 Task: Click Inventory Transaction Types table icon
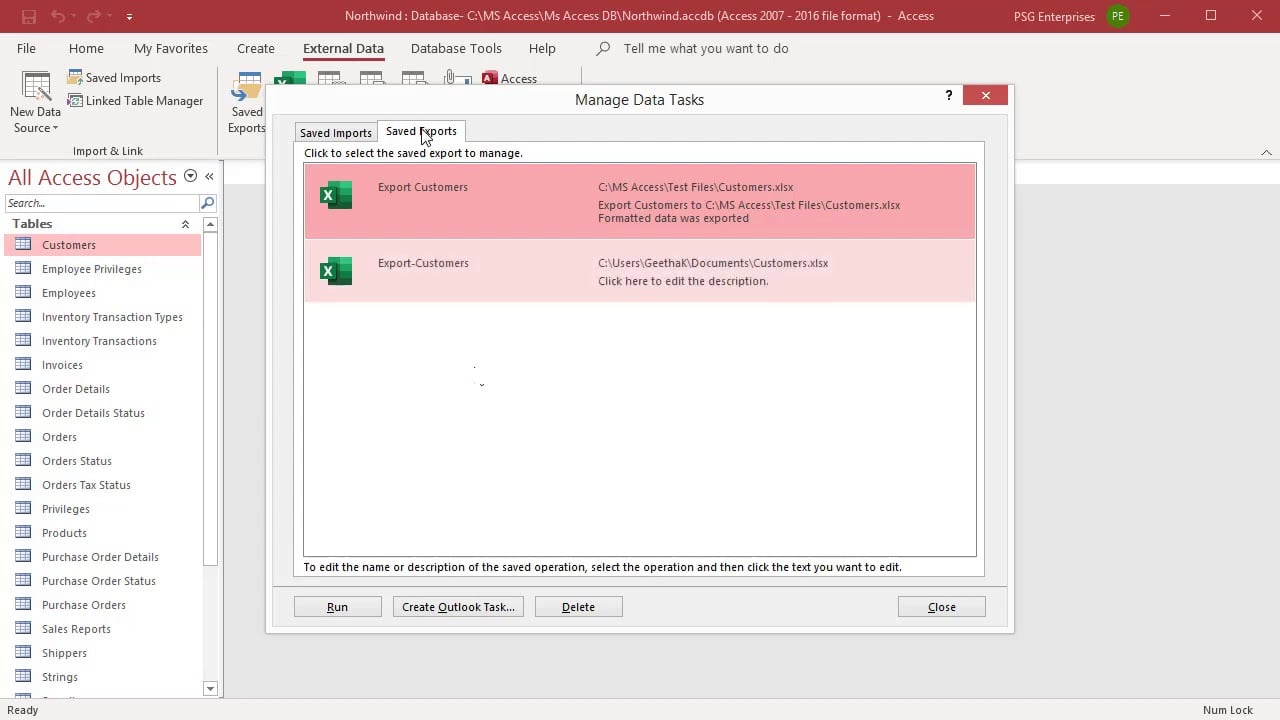click(23, 316)
